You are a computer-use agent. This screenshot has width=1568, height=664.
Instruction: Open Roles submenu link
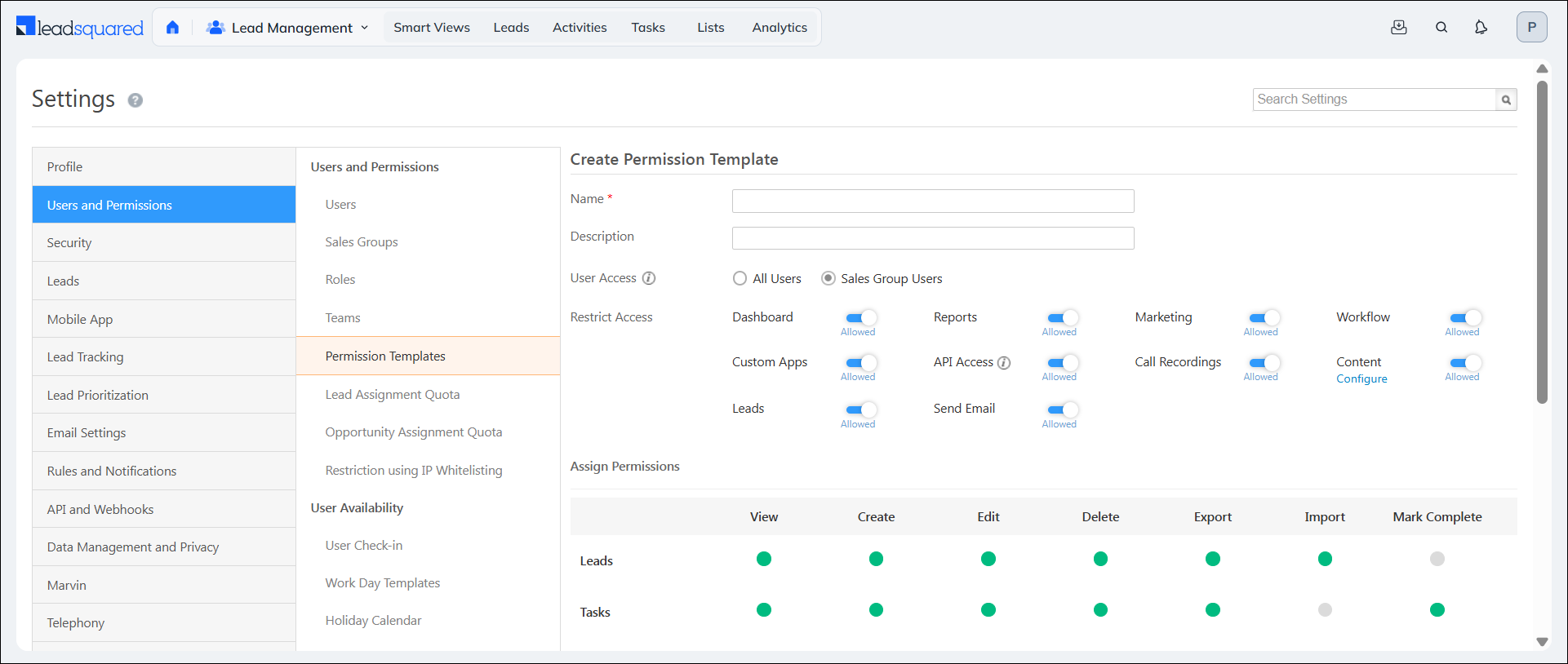(x=340, y=280)
